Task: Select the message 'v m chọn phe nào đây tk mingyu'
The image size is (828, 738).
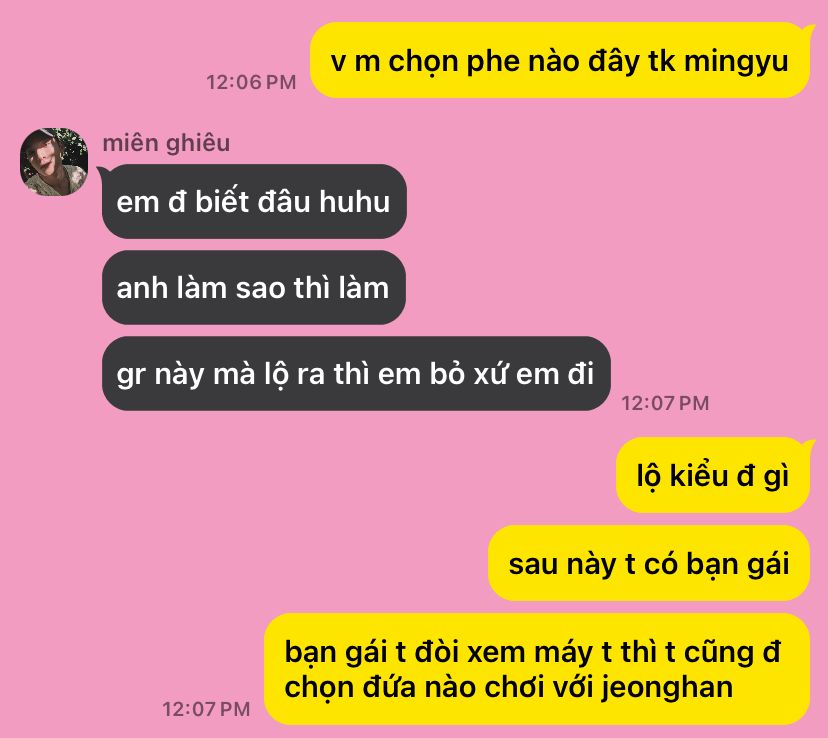Action: [x=559, y=60]
